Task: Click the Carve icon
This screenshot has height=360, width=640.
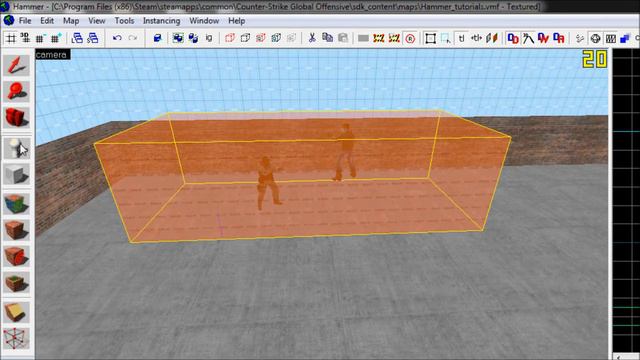Action: pyautogui.click(x=157, y=38)
